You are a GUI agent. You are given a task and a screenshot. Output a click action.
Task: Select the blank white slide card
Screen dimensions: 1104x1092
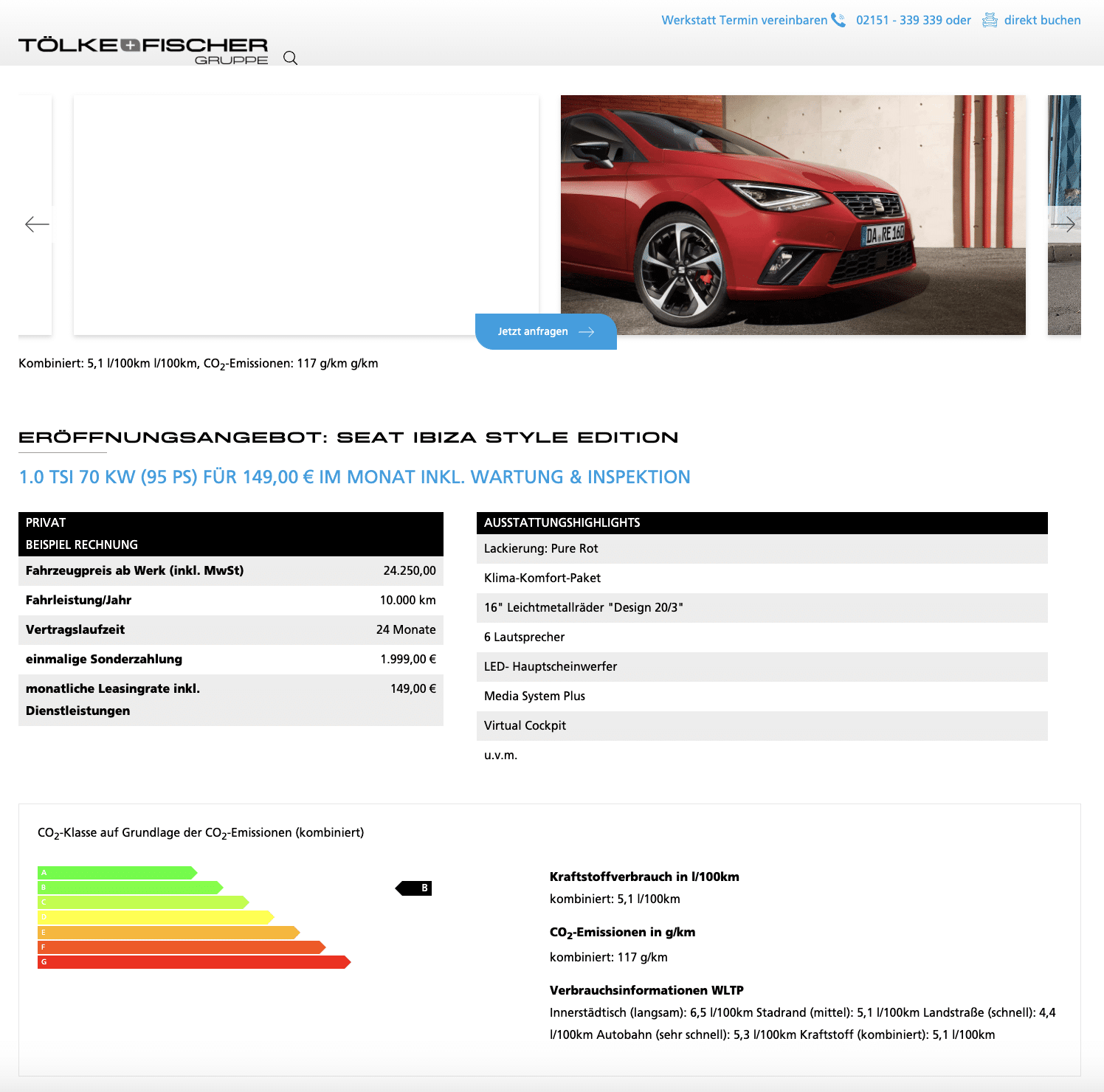(x=306, y=215)
